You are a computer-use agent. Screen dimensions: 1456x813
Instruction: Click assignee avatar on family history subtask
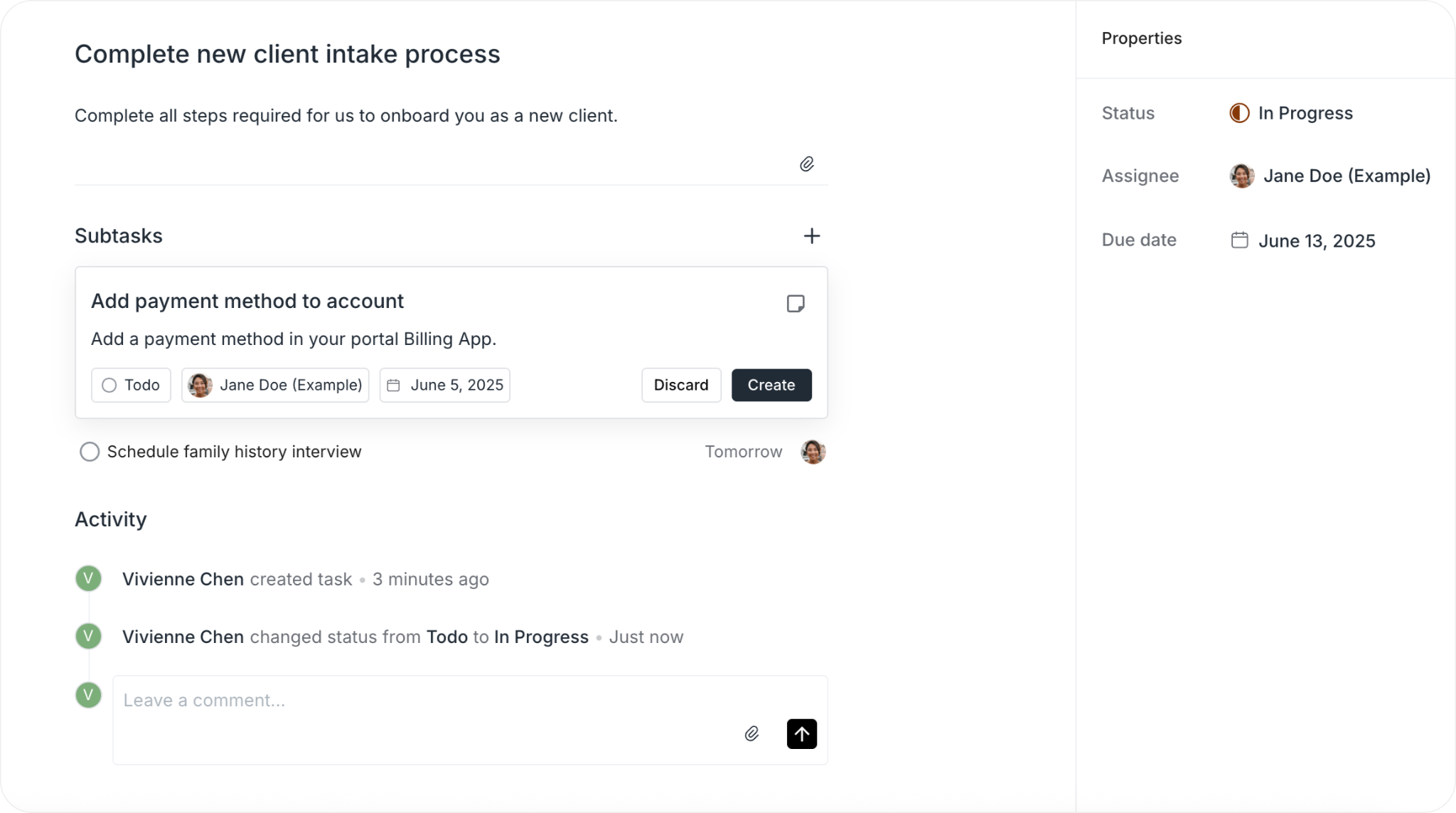(813, 452)
